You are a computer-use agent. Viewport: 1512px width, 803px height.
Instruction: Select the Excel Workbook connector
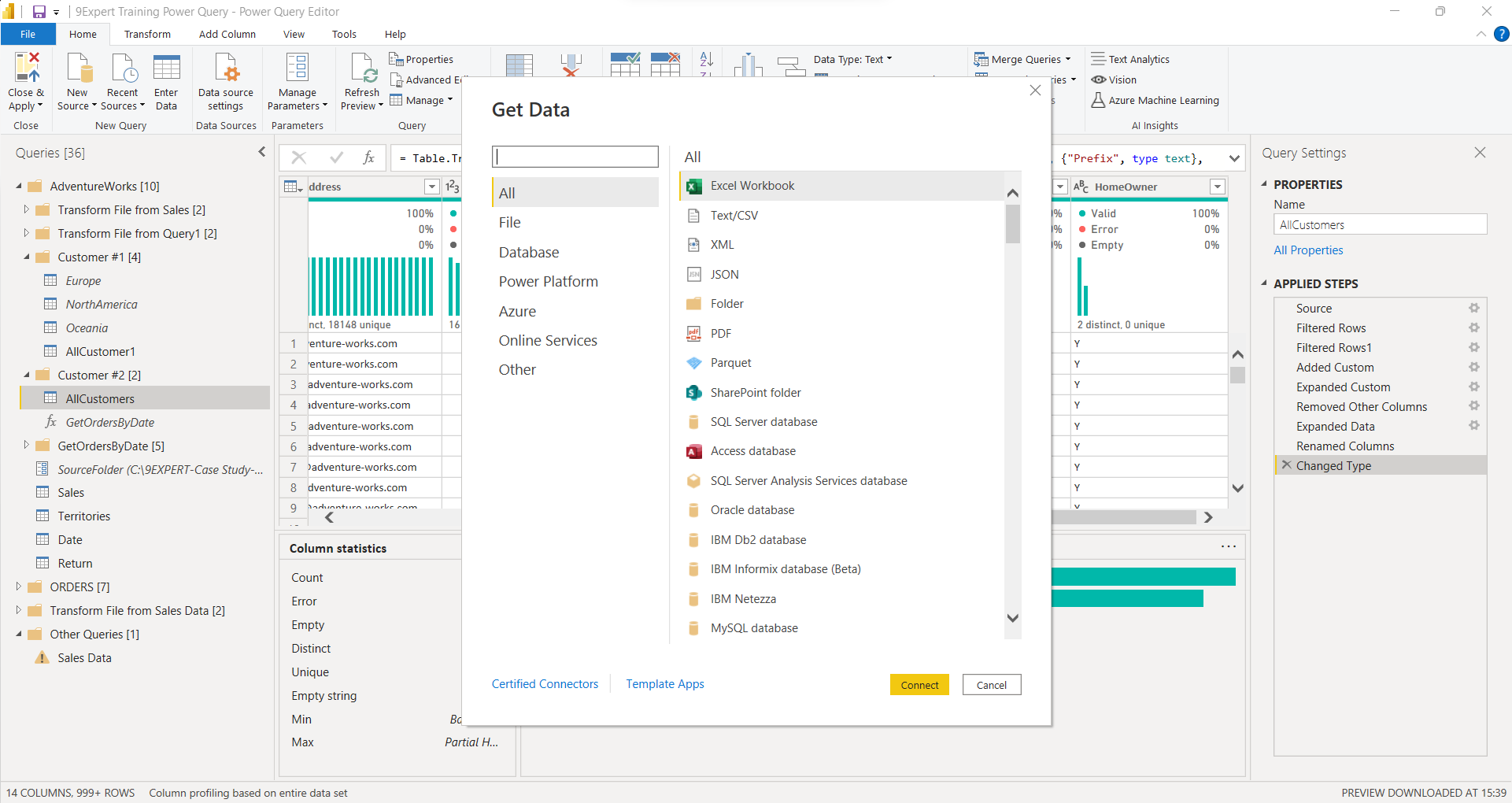pos(750,185)
